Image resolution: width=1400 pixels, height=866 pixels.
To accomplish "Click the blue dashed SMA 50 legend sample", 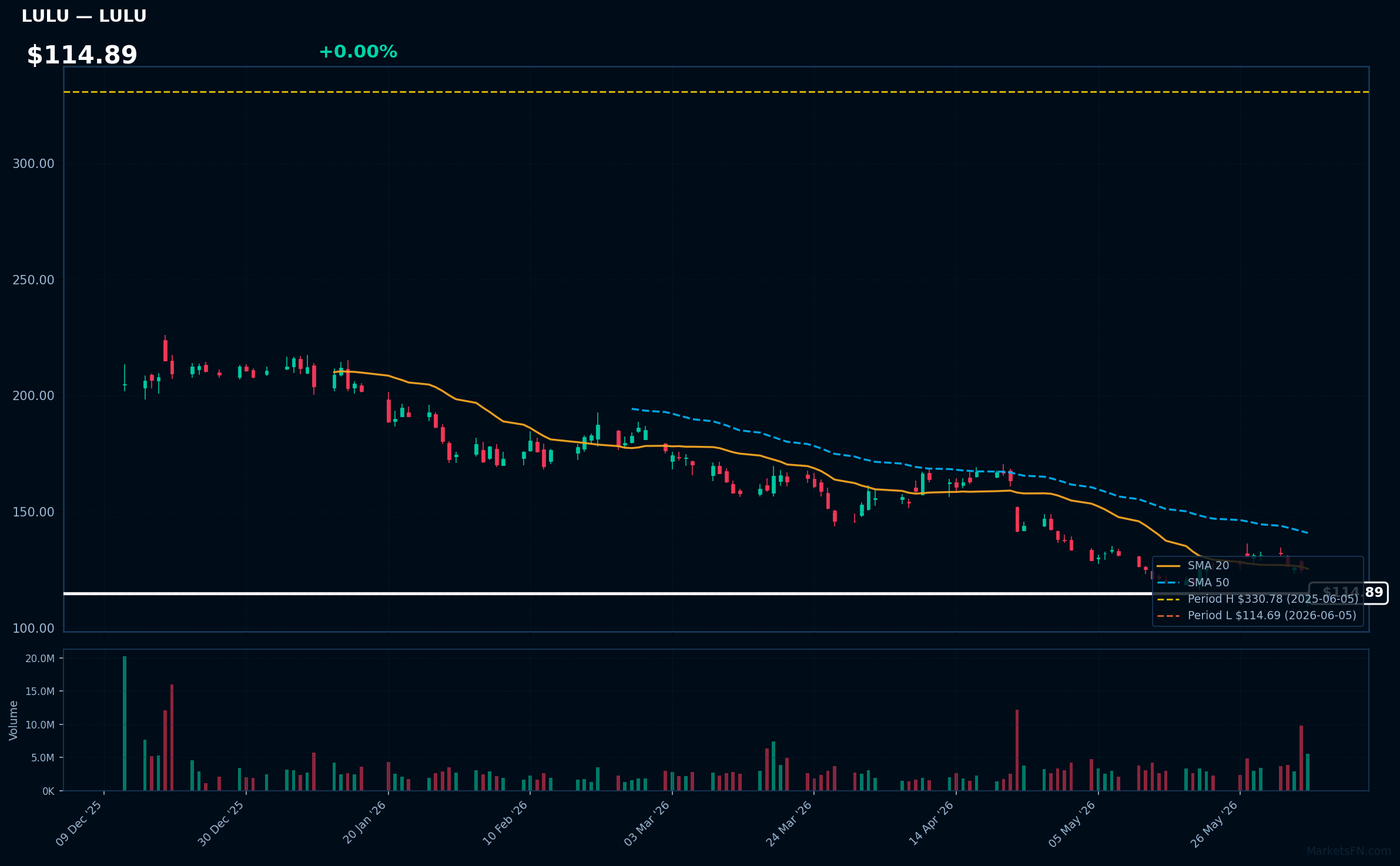I will click(1168, 583).
